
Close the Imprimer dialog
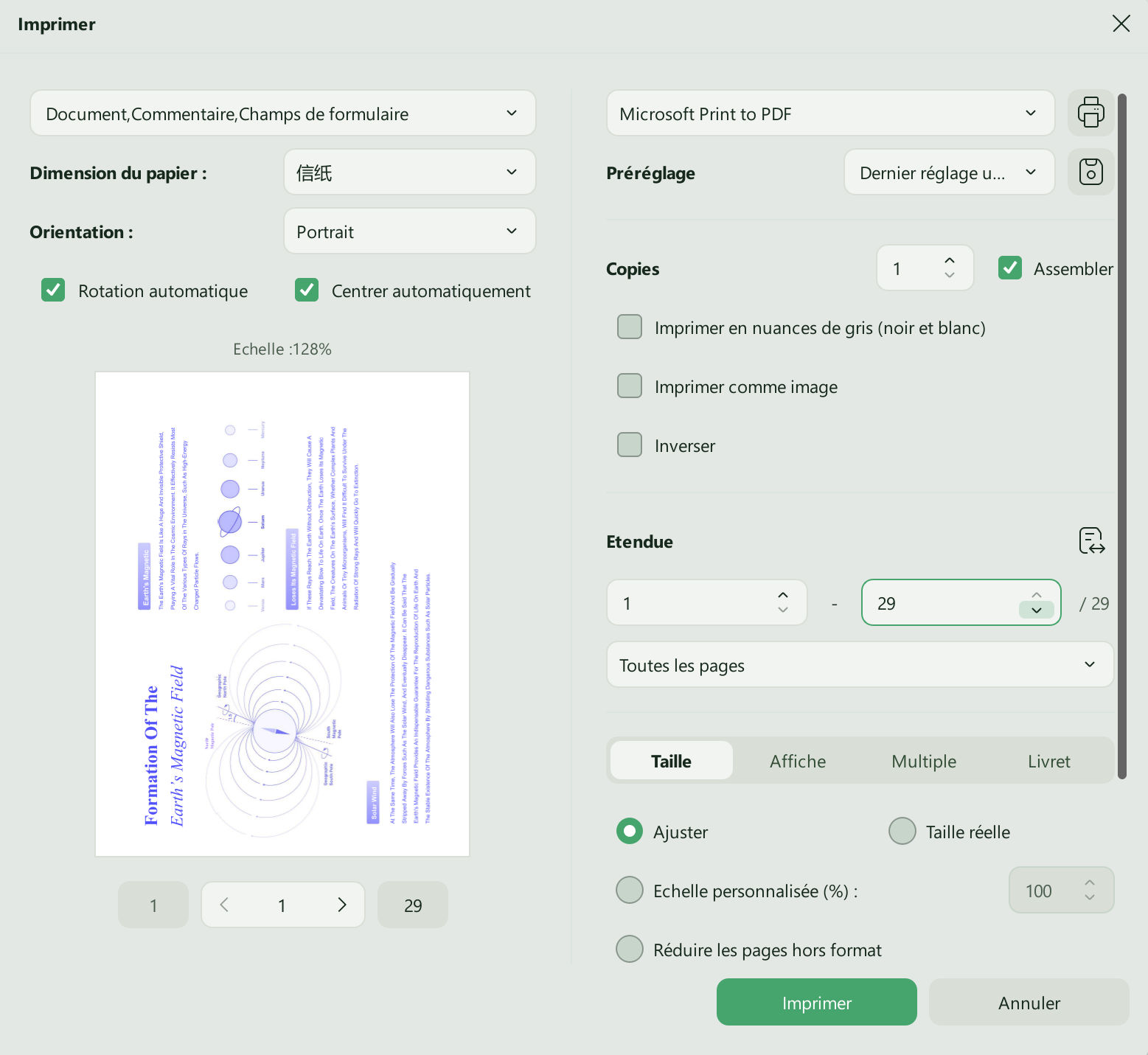[x=1121, y=24]
